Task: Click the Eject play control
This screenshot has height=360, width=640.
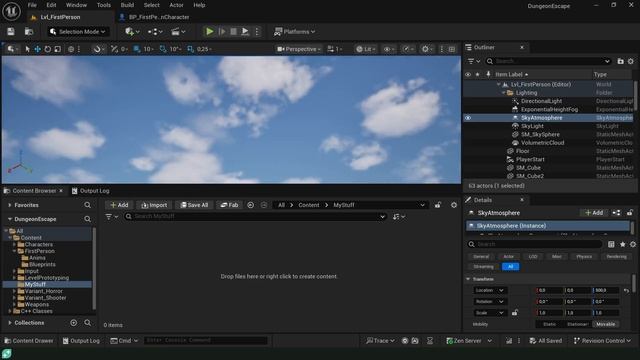Action: click(x=245, y=31)
